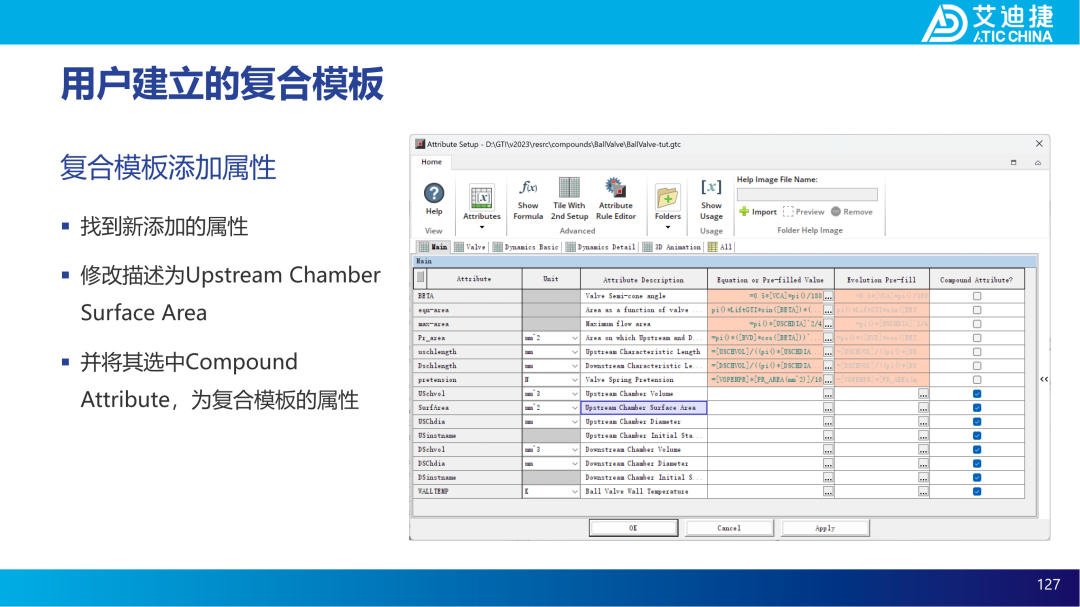Open unit dropdown for Pr_area

(x=574, y=338)
